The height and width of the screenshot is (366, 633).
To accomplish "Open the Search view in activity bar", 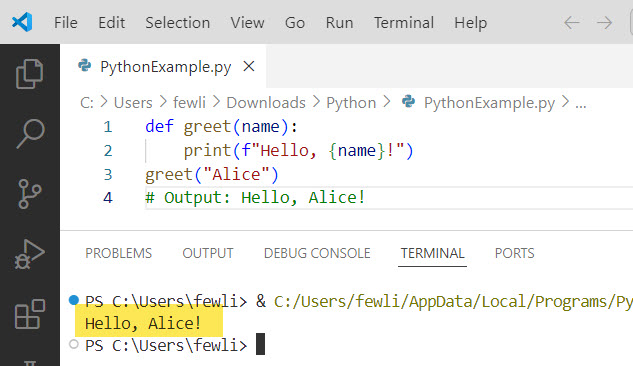I will [x=30, y=134].
